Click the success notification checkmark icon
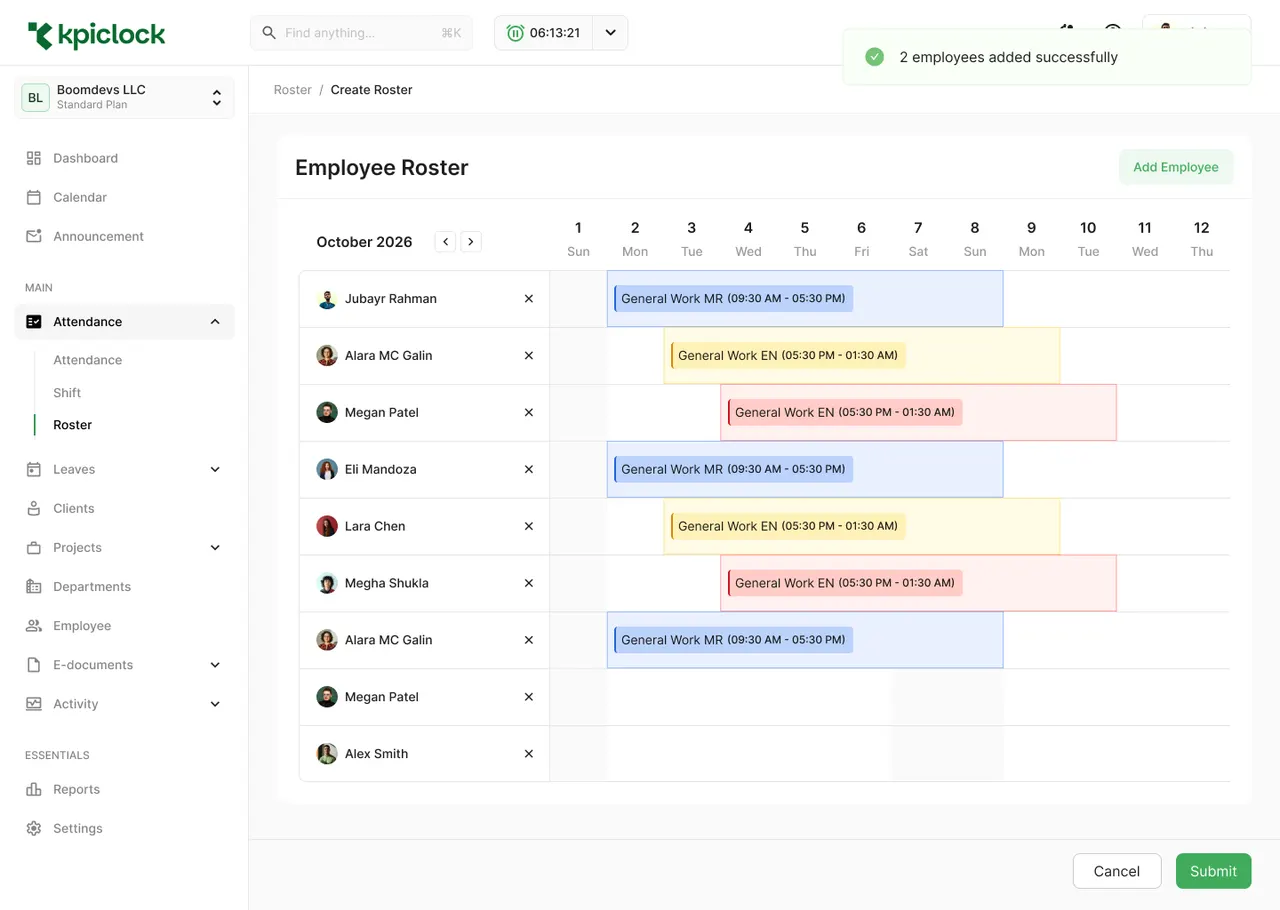1280x910 pixels. coord(874,57)
